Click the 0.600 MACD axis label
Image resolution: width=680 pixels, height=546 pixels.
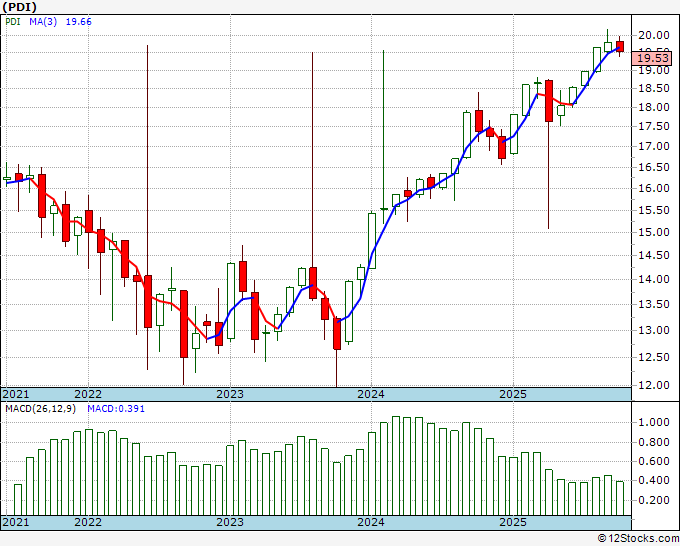click(654, 461)
